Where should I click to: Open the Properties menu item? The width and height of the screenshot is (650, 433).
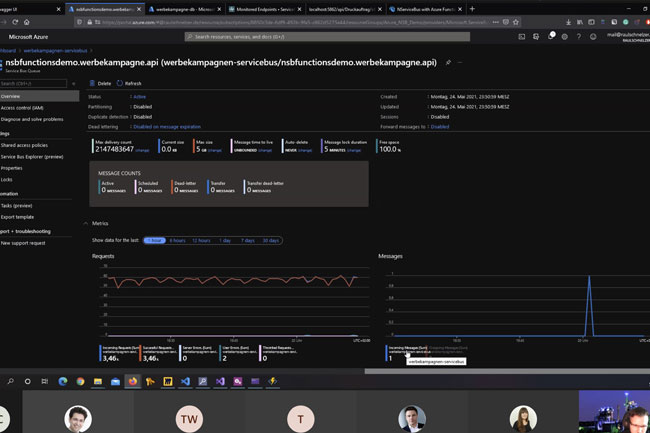[12, 168]
